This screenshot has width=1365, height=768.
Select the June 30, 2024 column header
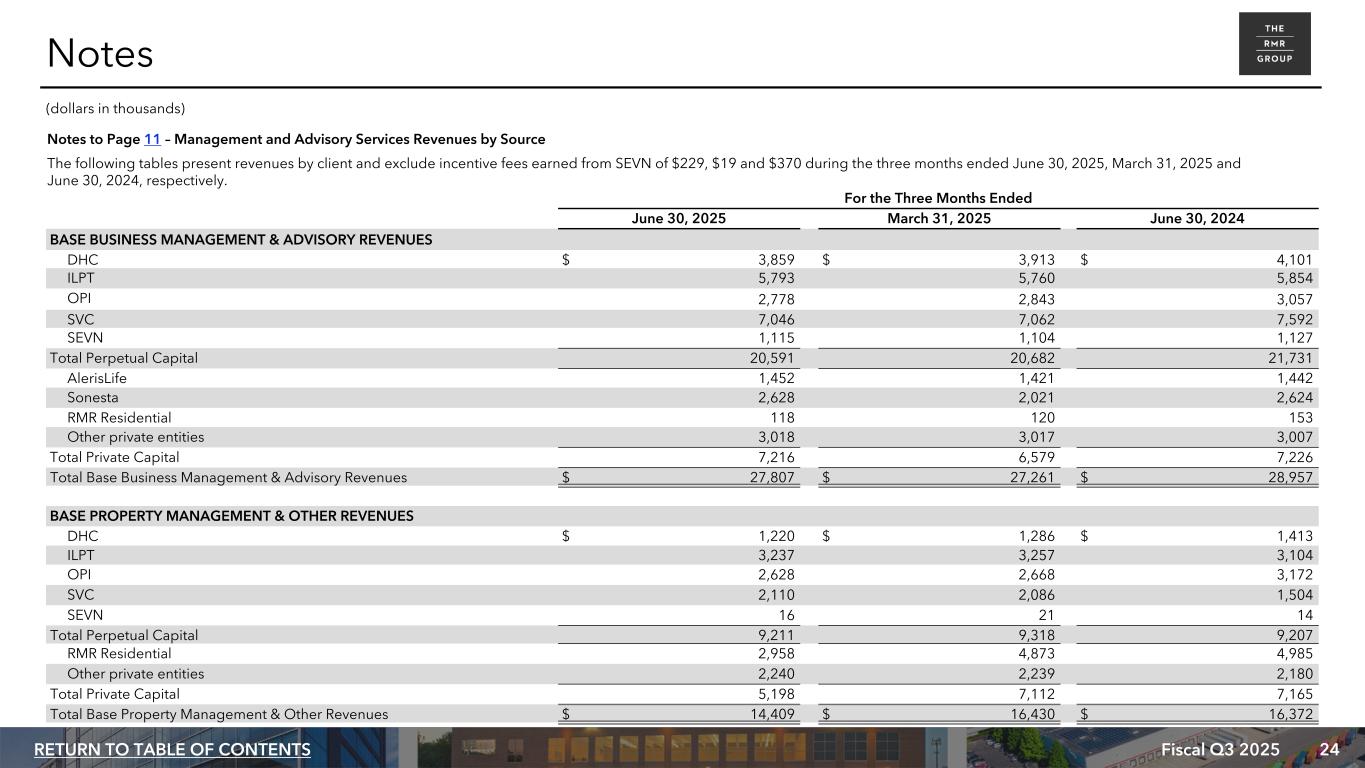(1197, 219)
